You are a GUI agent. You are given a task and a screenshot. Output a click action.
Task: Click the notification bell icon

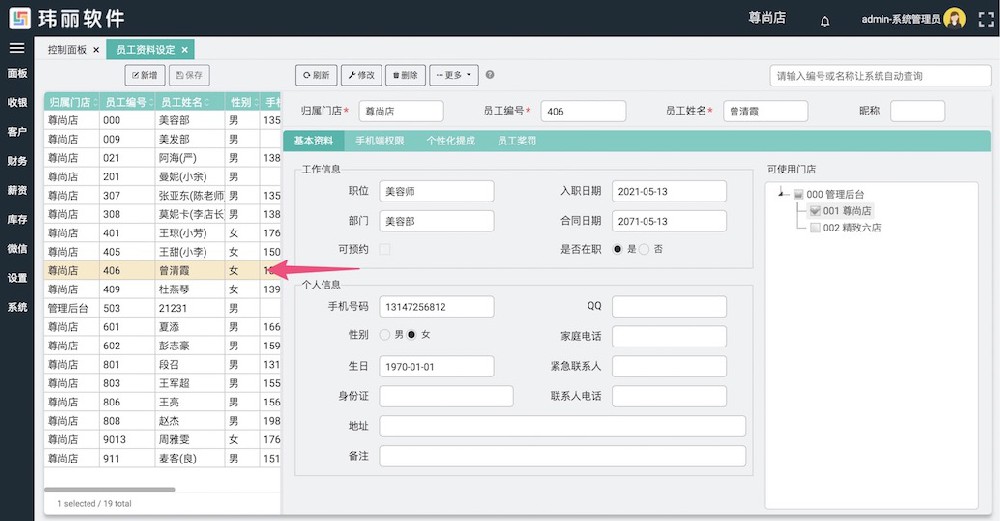point(825,21)
